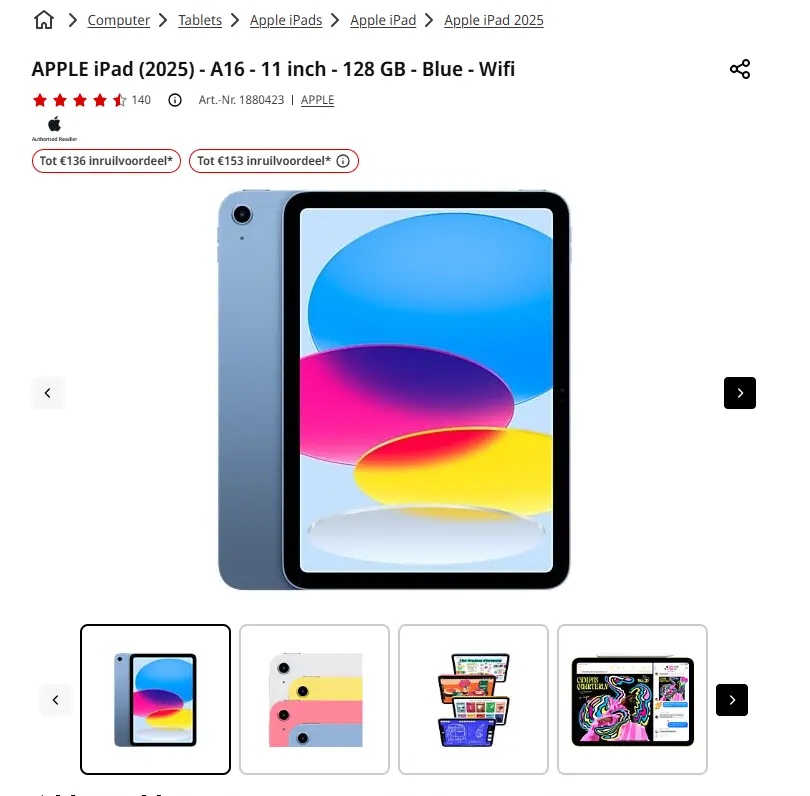810x796 pixels.
Task: Open the Tablets breadcrumb link
Action: point(200,20)
